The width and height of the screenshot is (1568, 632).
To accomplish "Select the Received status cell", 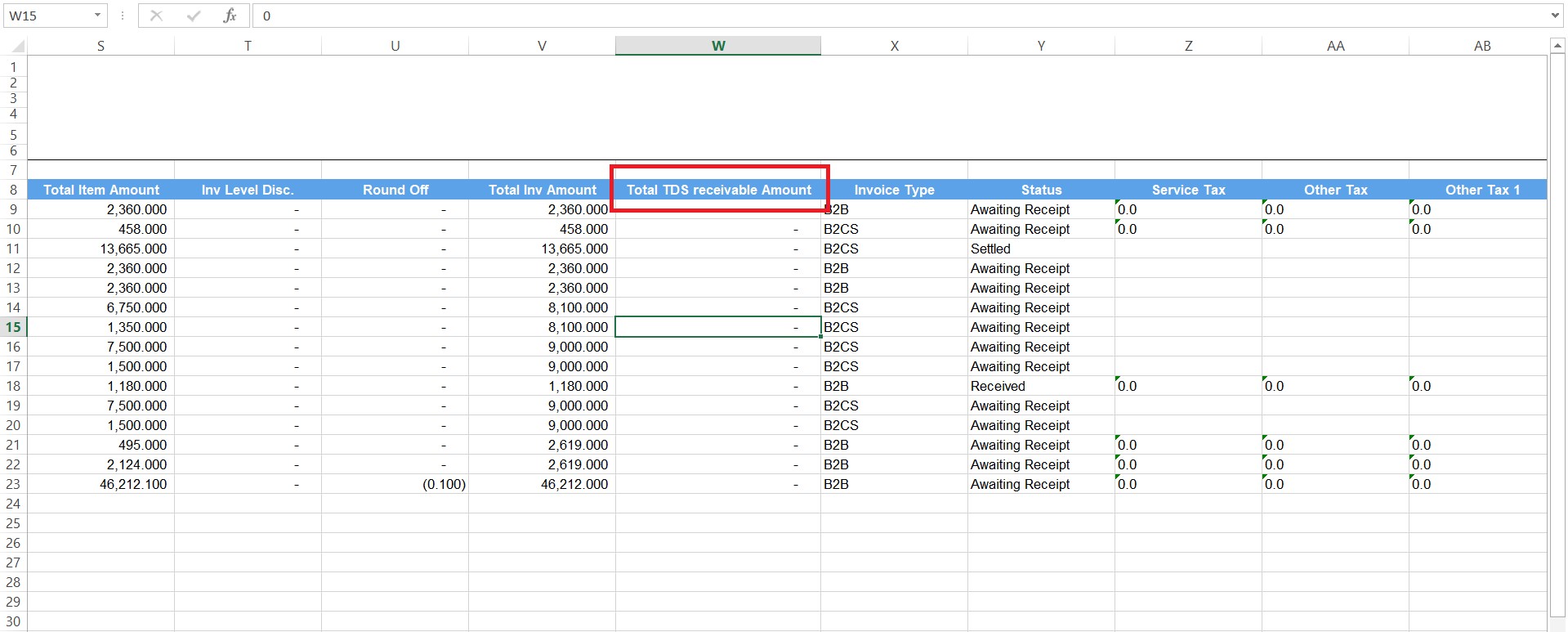I will tap(1041, 386).
